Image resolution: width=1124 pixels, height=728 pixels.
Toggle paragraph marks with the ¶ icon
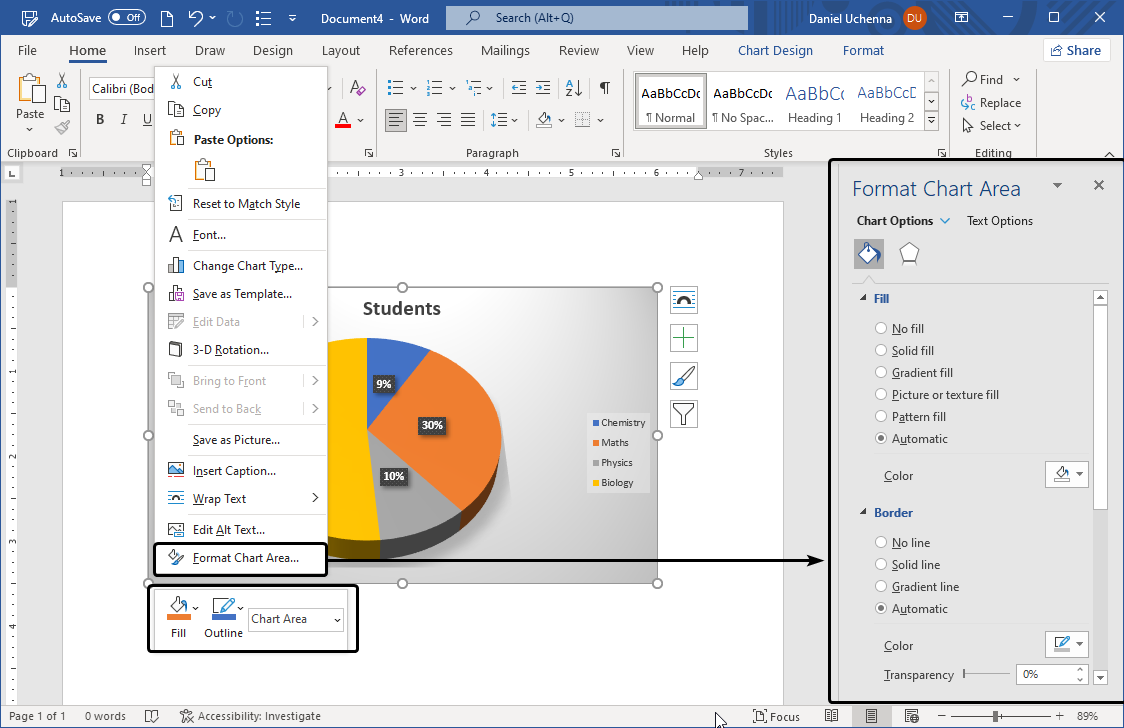pos(604,88)
